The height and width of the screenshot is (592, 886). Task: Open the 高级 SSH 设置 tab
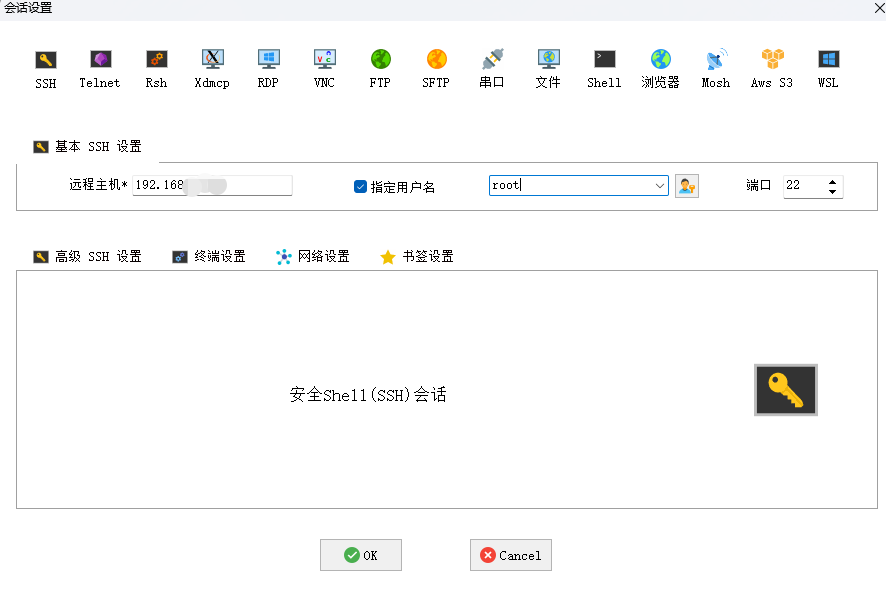[x=88, y=257]
